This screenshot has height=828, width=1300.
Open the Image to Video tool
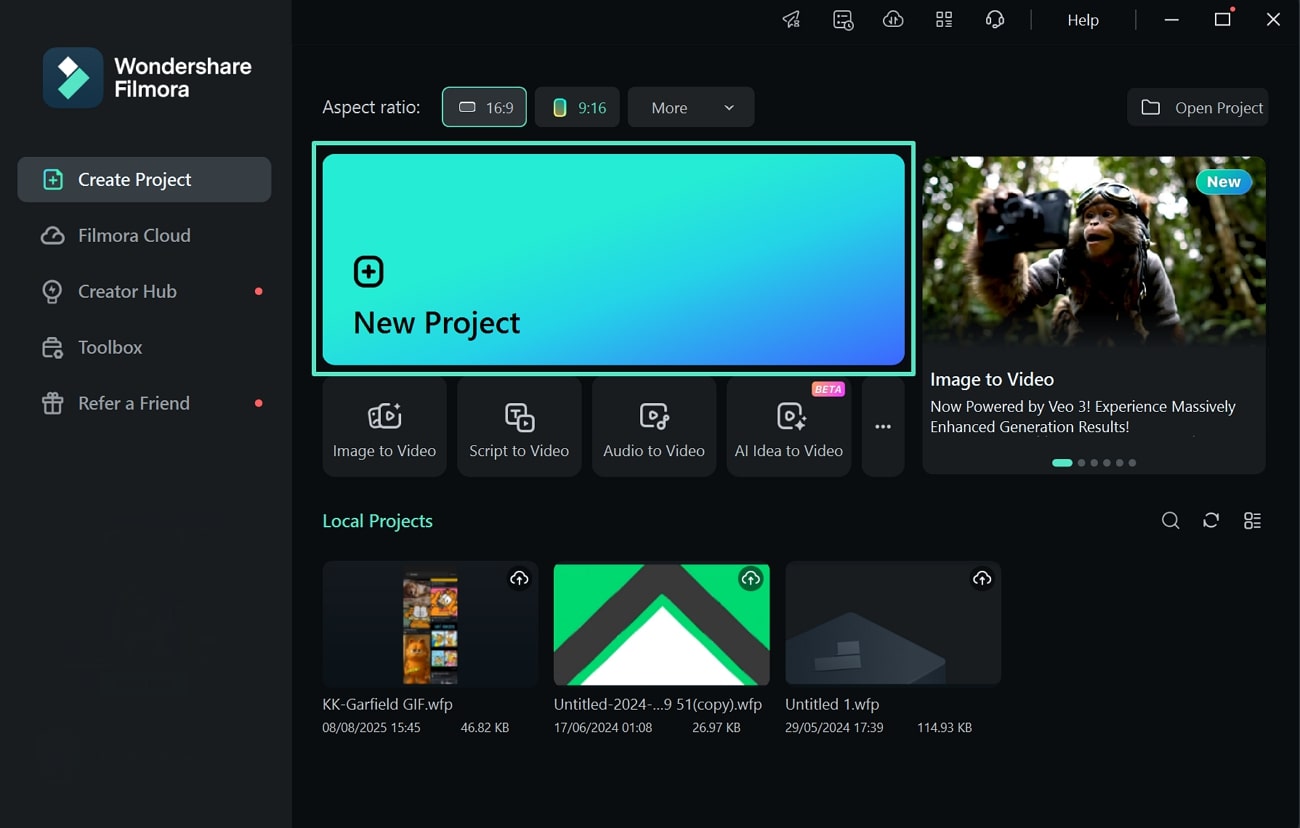[384, 427]
